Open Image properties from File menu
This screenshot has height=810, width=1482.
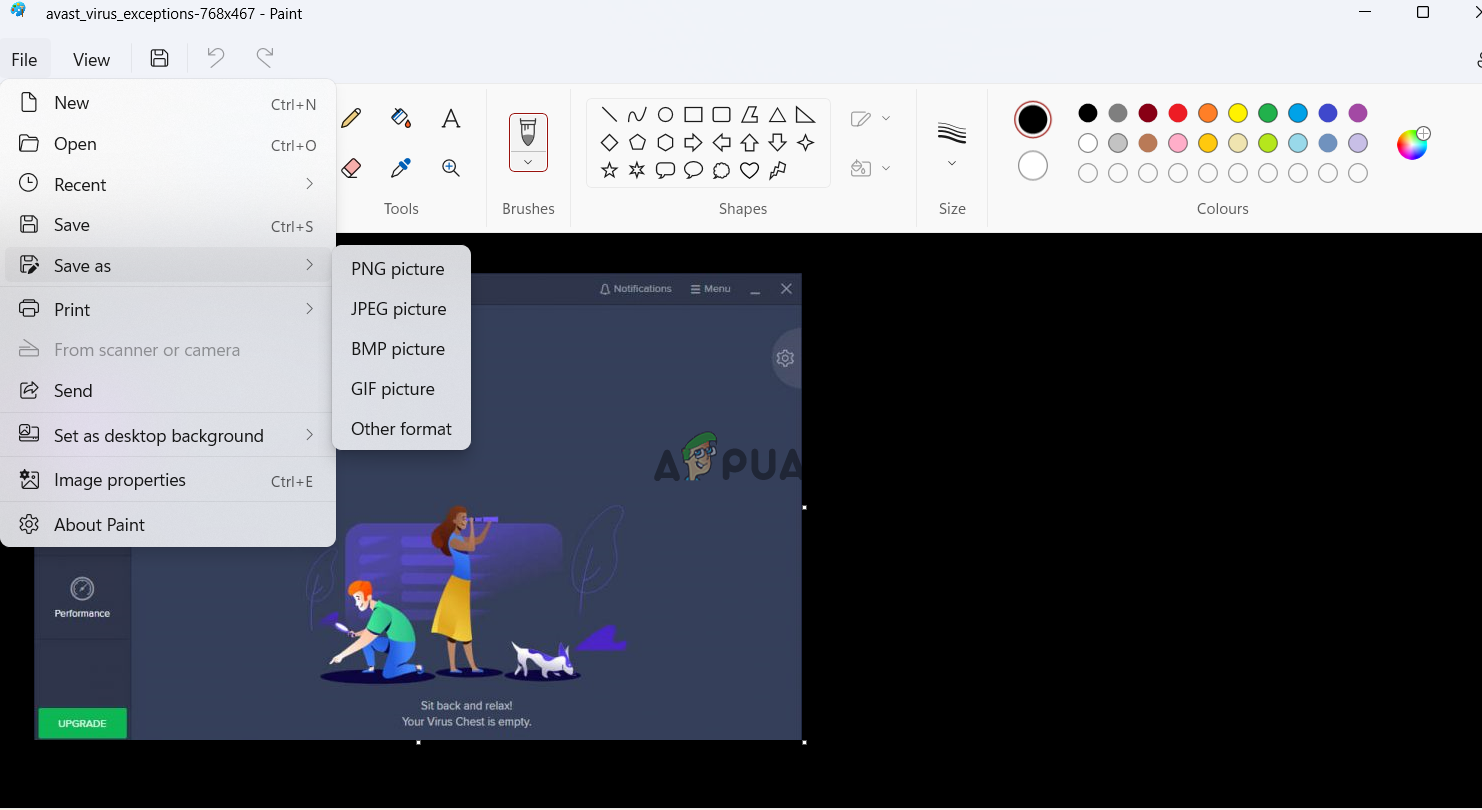point(168,480)
